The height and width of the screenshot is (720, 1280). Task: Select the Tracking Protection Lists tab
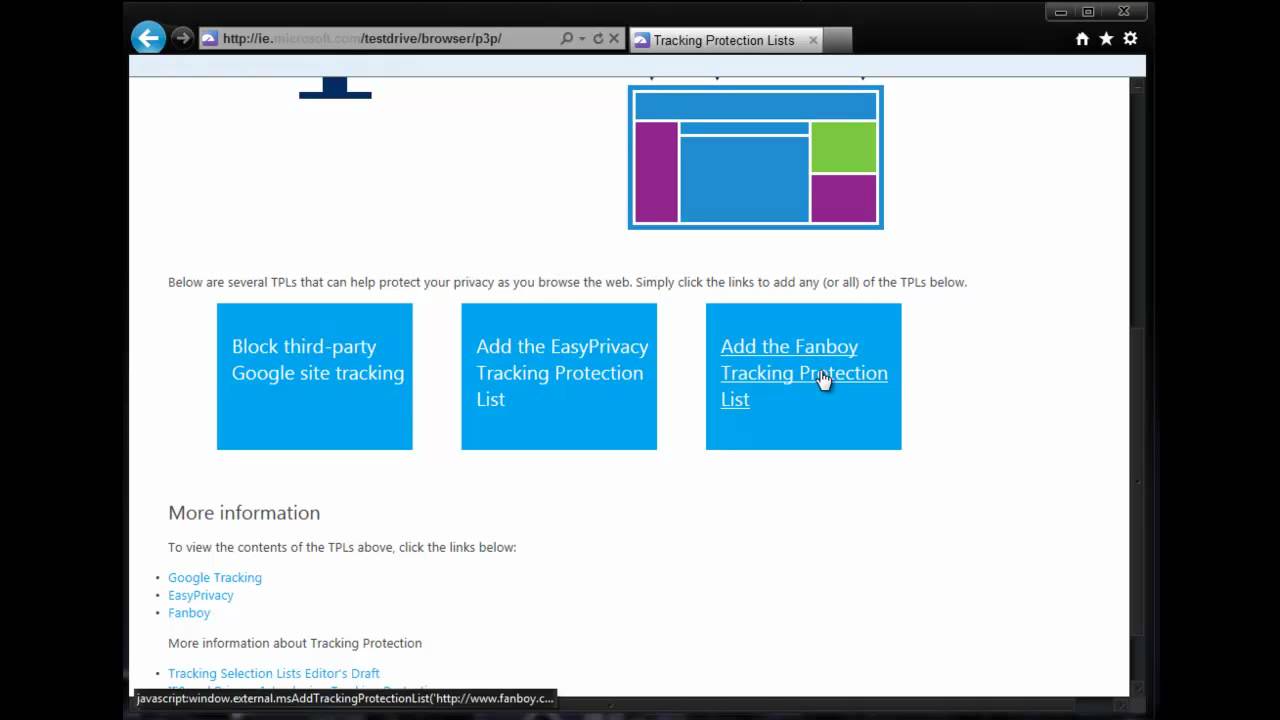724,40
